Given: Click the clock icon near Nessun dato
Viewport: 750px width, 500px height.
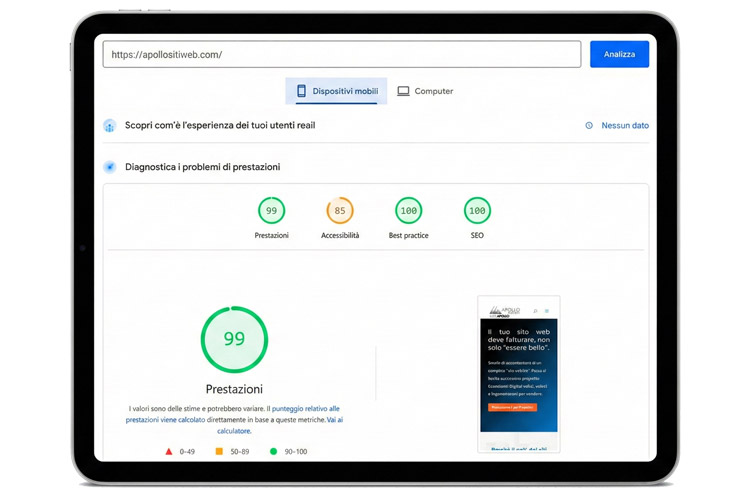Looking at the screenshot, I should click(589, 125).
